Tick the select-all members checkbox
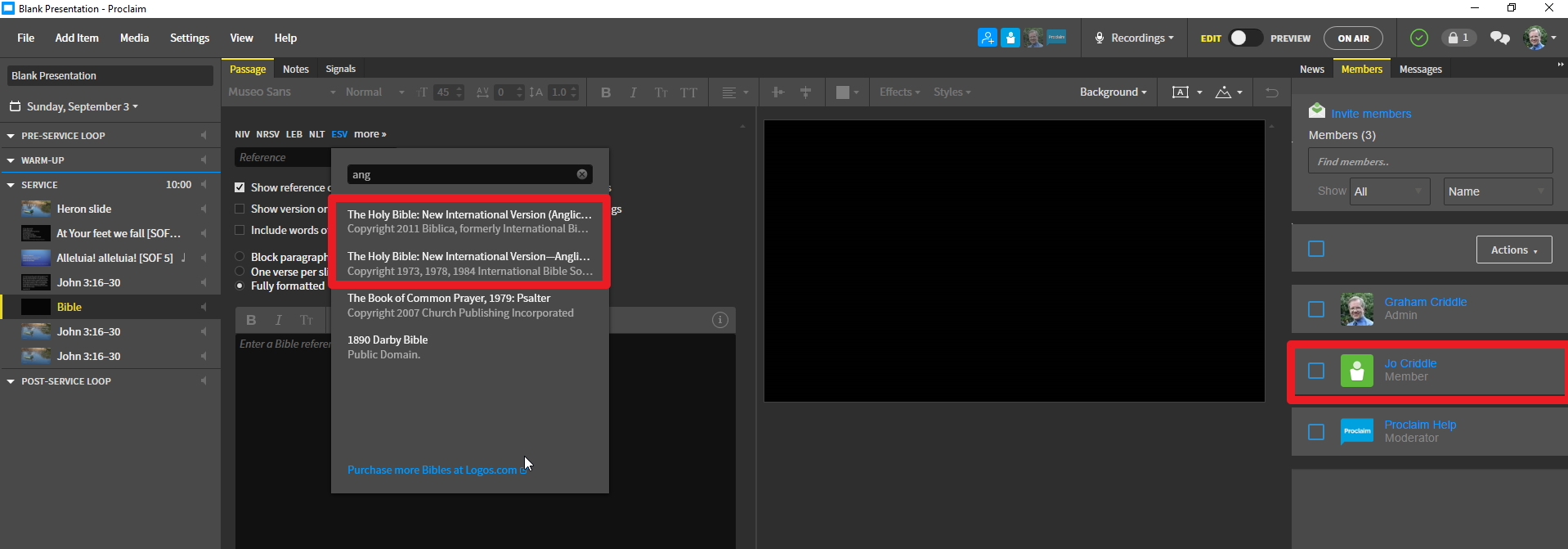1568x549 pixels. 1316,249
